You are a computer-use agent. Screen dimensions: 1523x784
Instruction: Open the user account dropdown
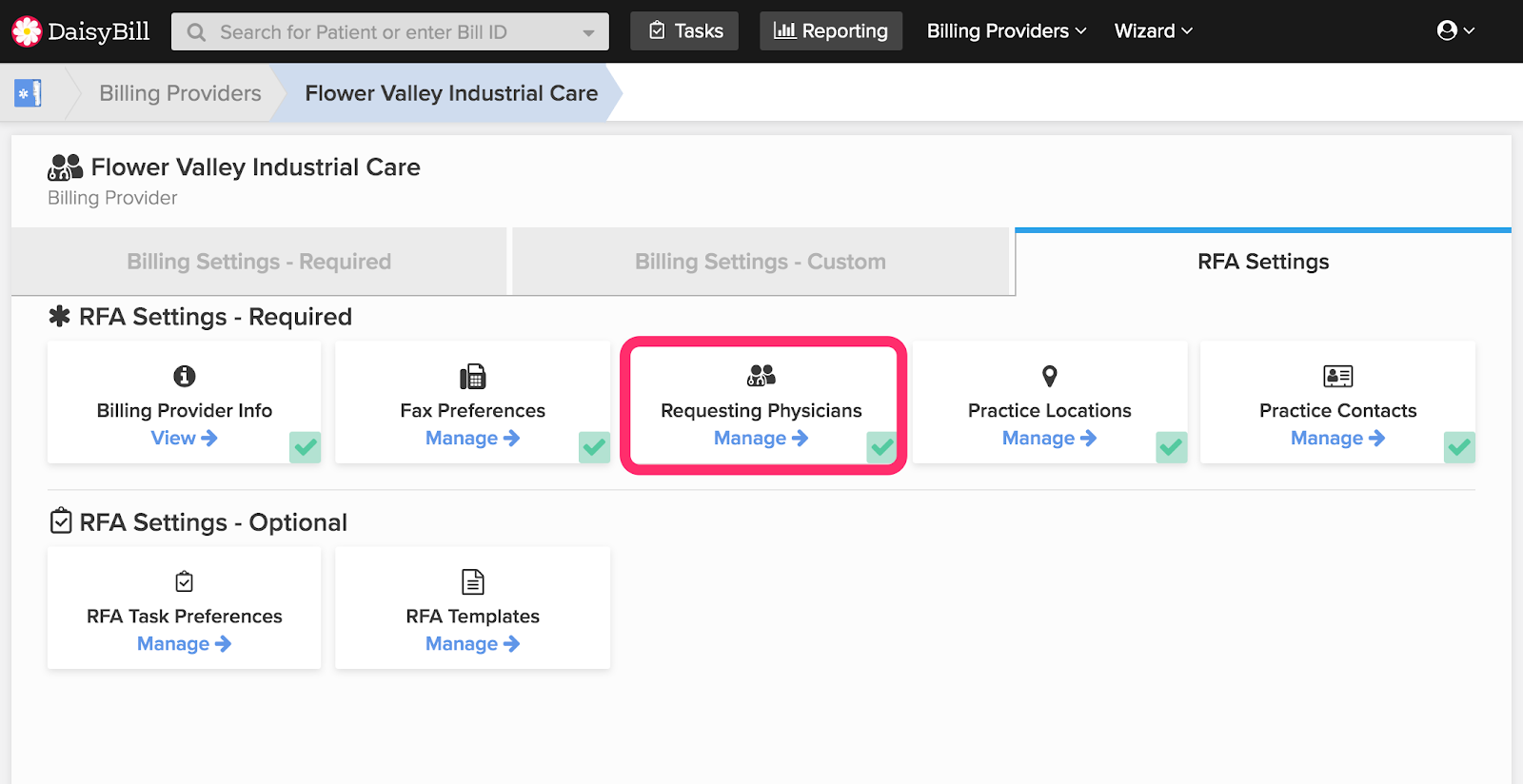(1454, 31)
